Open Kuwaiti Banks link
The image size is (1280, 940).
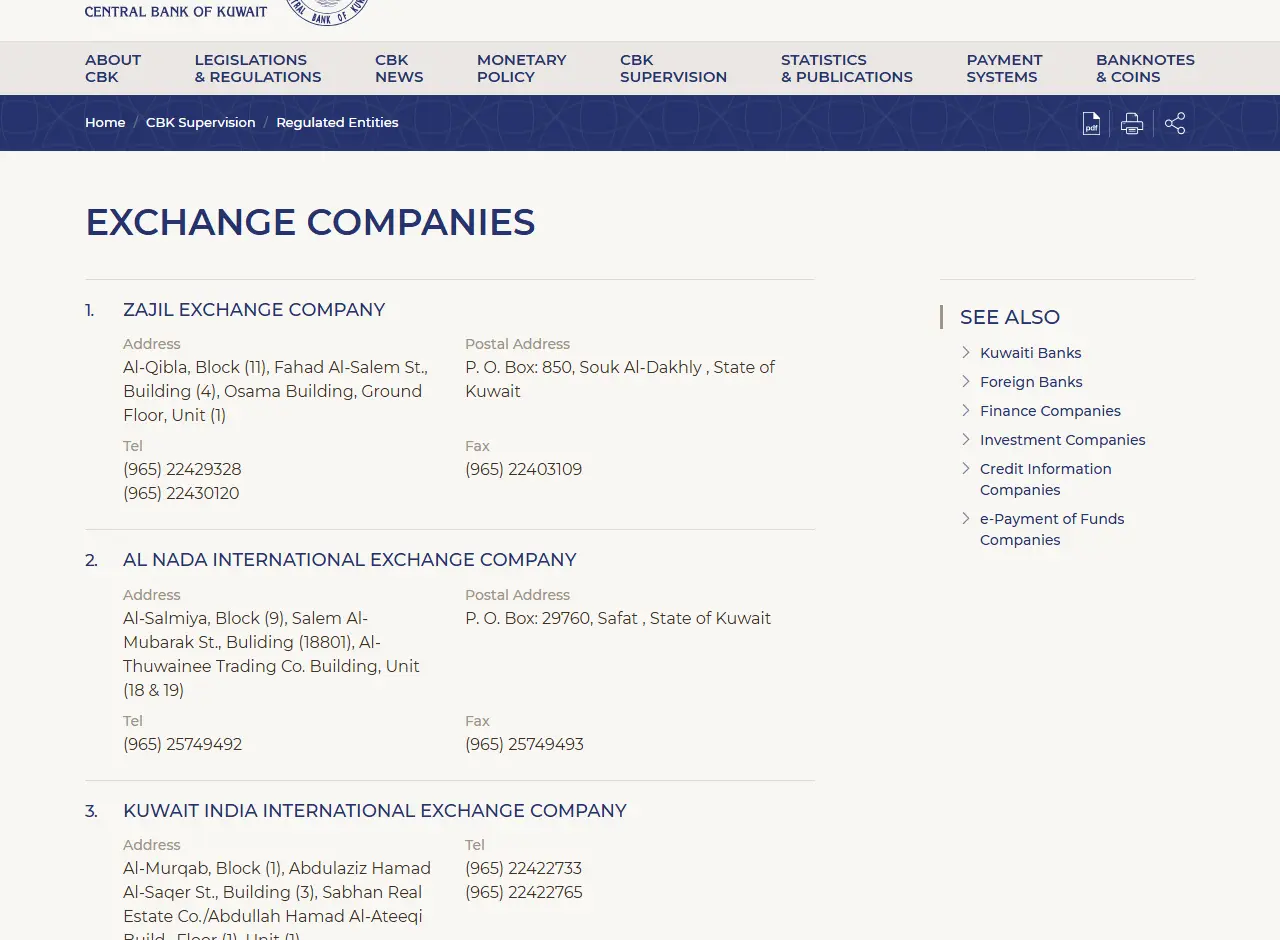coord(1030,353)
